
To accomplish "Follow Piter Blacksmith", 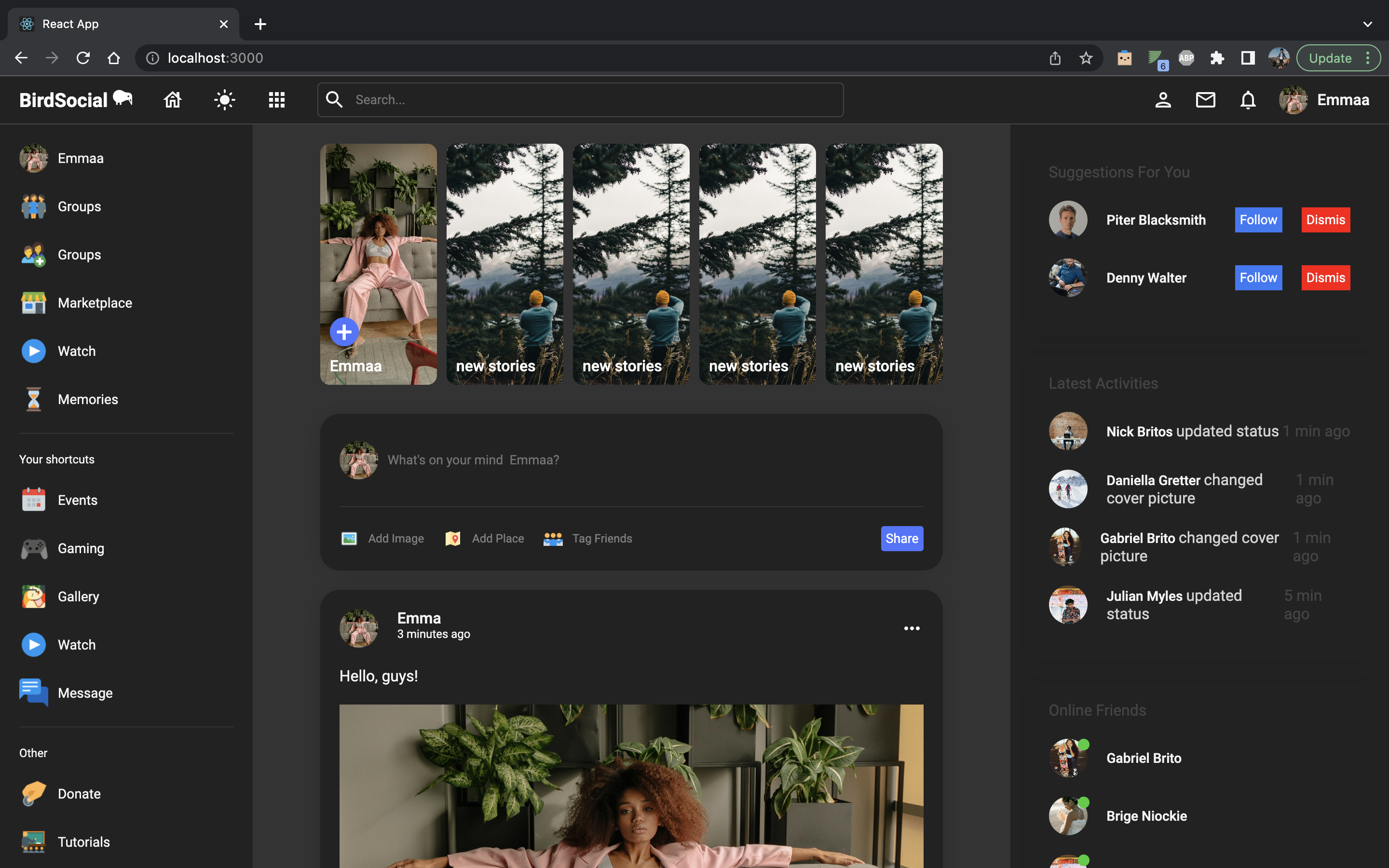I will [1257, 219].
